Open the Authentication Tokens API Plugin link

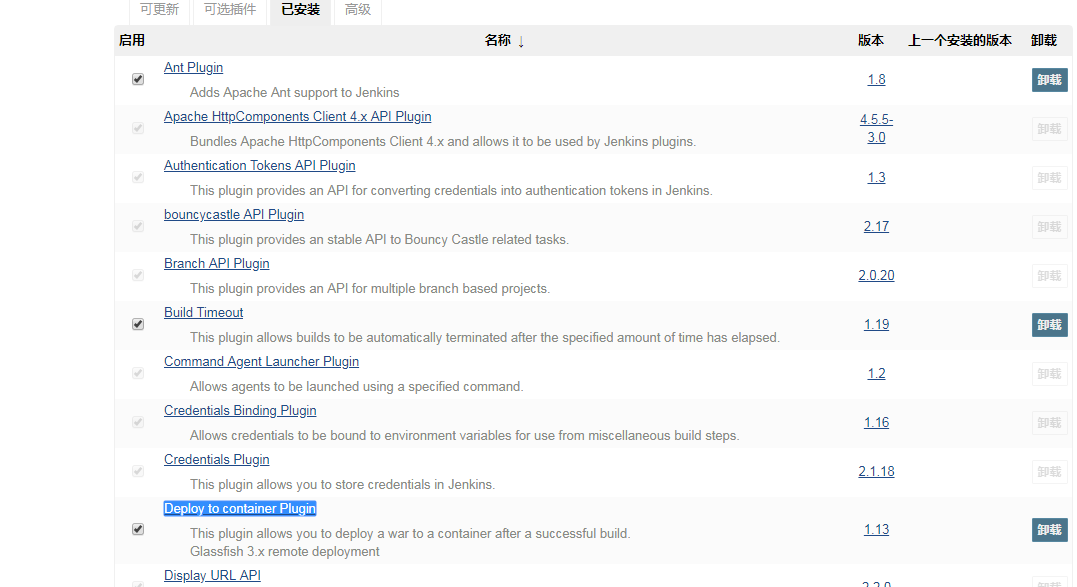point(259,165)
